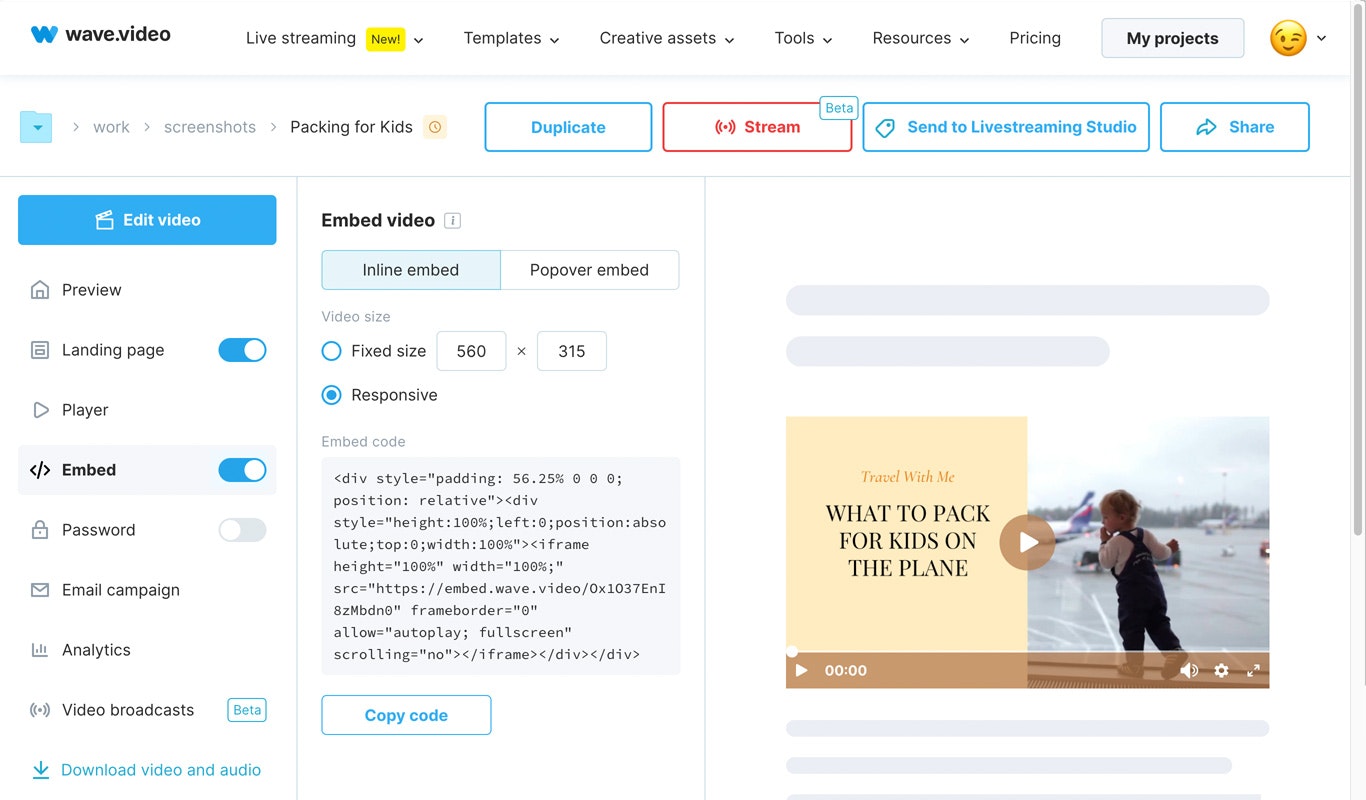Image resolution: width=1366 pixels, height=800 pixels.
Task: Expand the Live streaming menu
Action: (335, 38)
